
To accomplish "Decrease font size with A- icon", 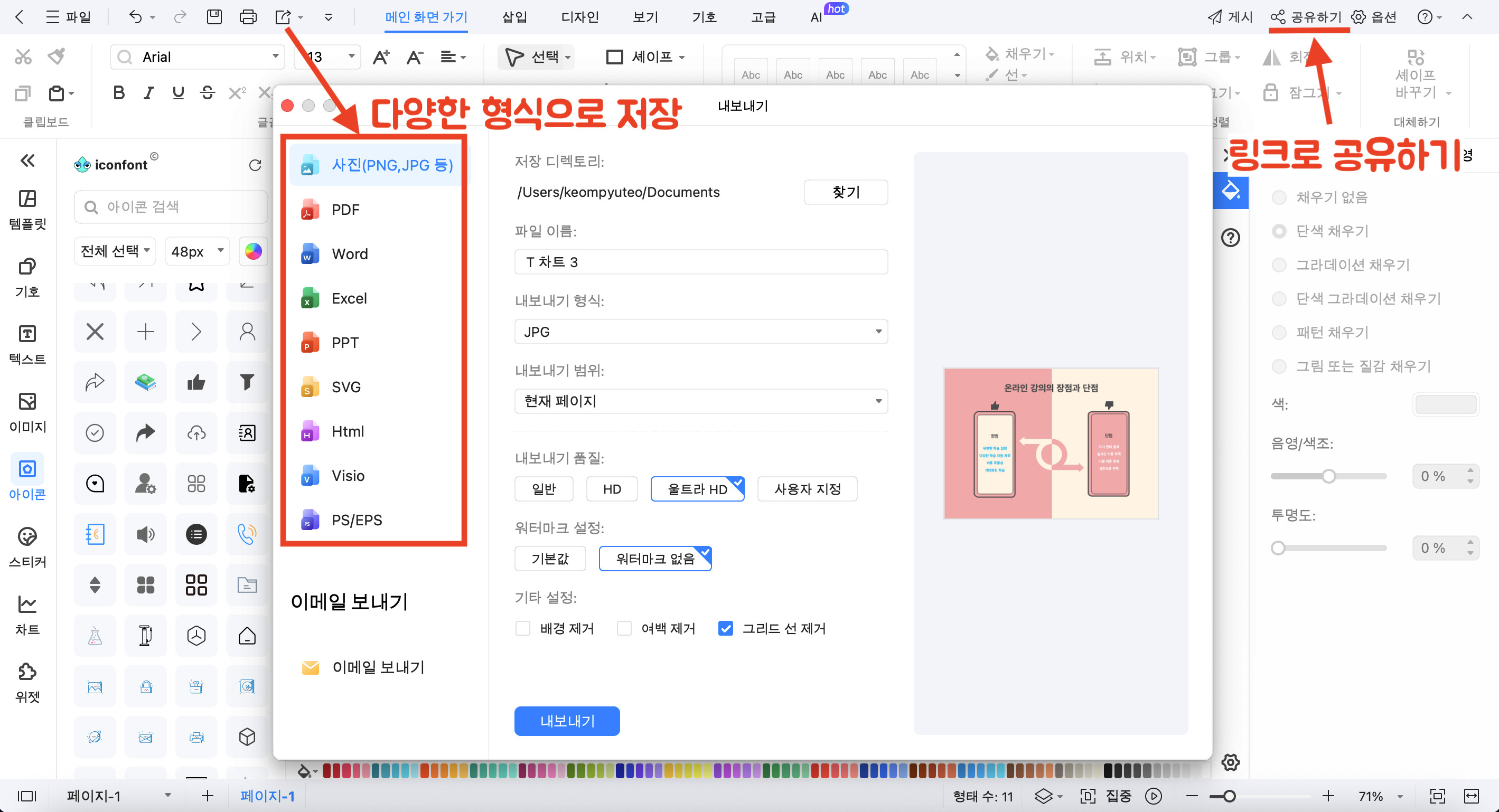I will 415,57.
